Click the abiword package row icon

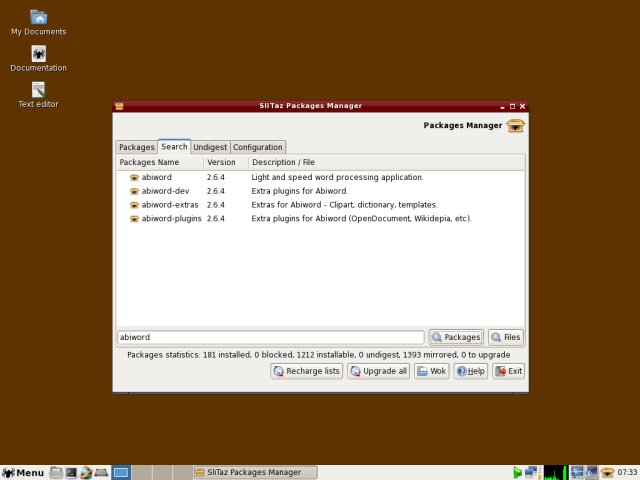click(134, 178)
